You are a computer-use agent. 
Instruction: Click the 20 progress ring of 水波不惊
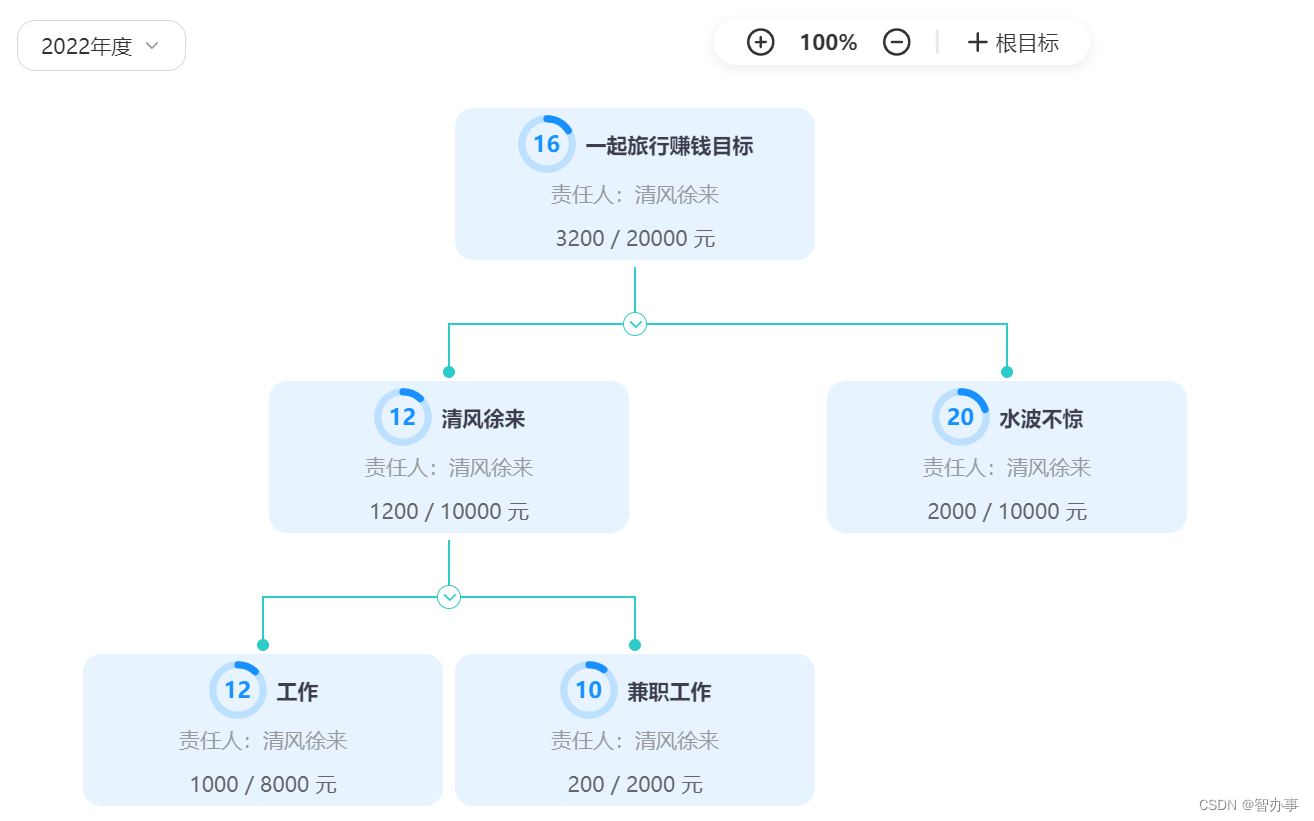[x=960, y=417]
